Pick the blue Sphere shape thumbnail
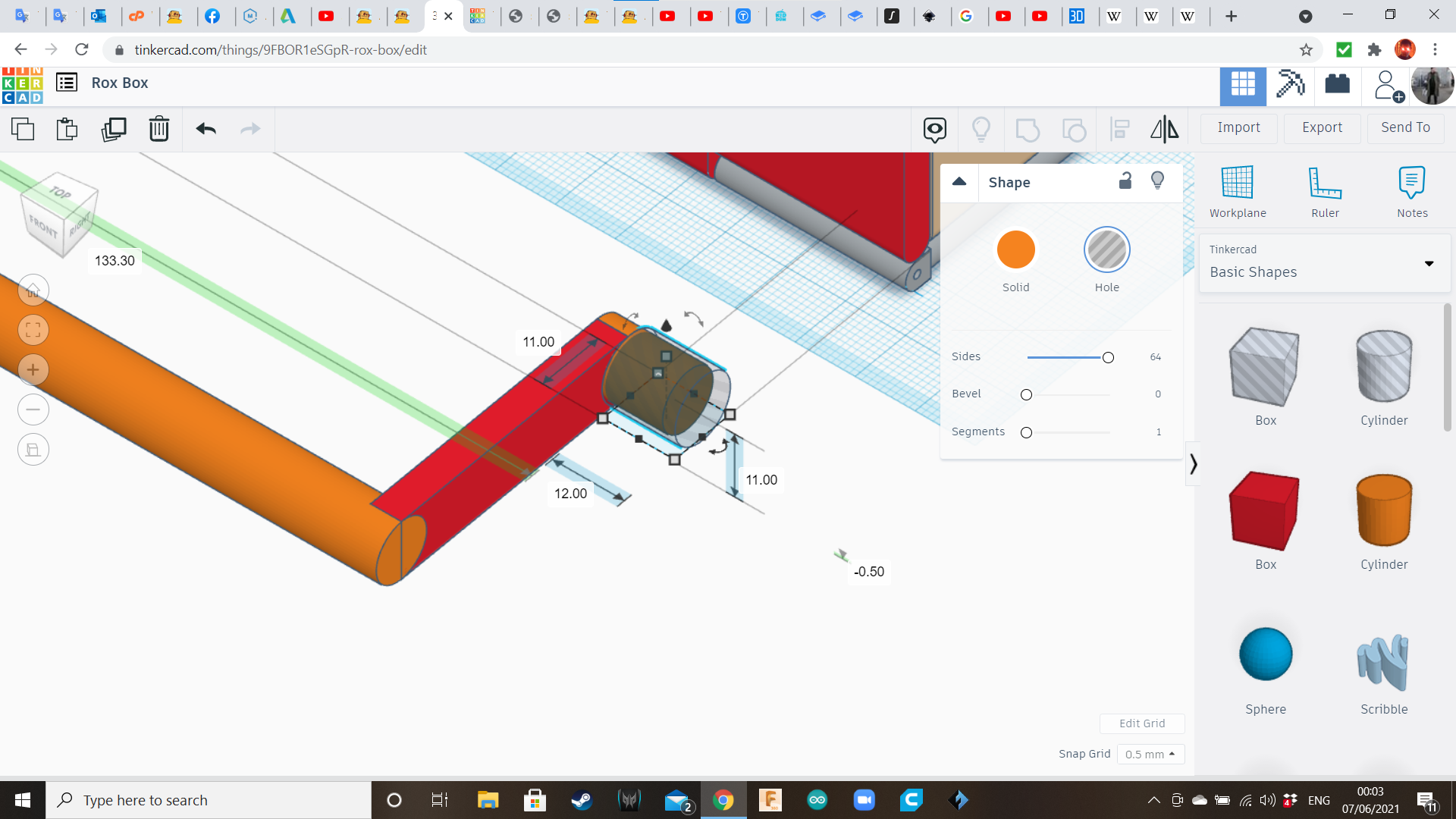Image resolution: width=1456 pixels, height=819 pixels. [1265, 654]
